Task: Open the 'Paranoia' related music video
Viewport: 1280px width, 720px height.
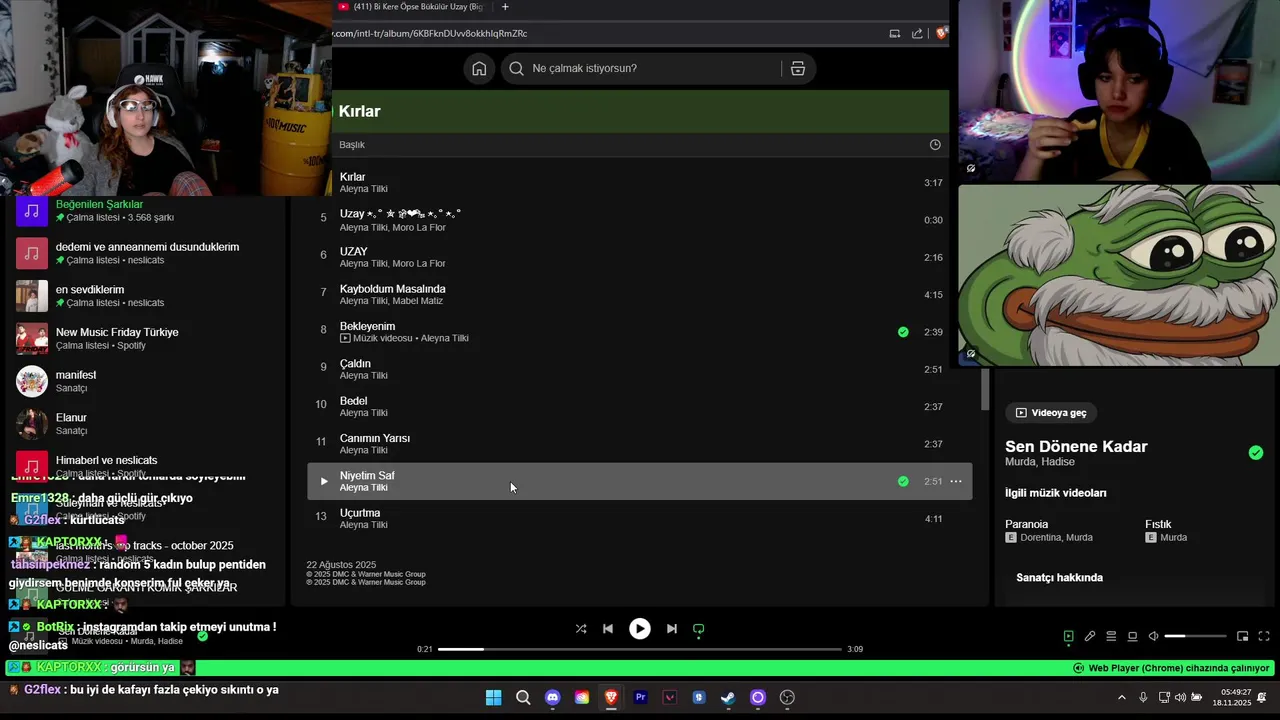Action: [x=1027, y=524]
